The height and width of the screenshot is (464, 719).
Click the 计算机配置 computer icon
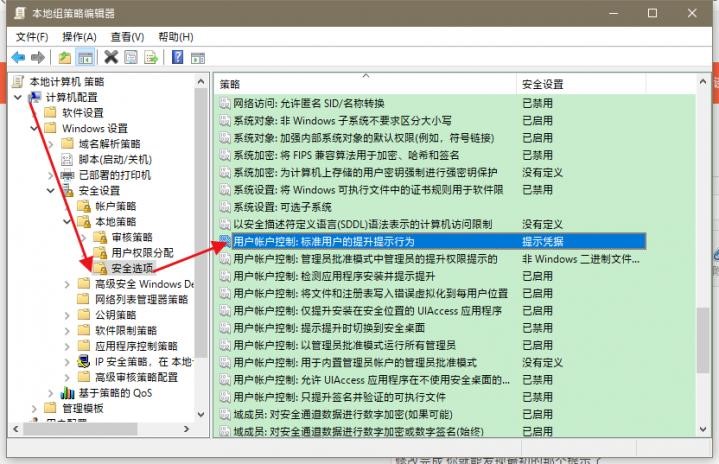(34, 97)
